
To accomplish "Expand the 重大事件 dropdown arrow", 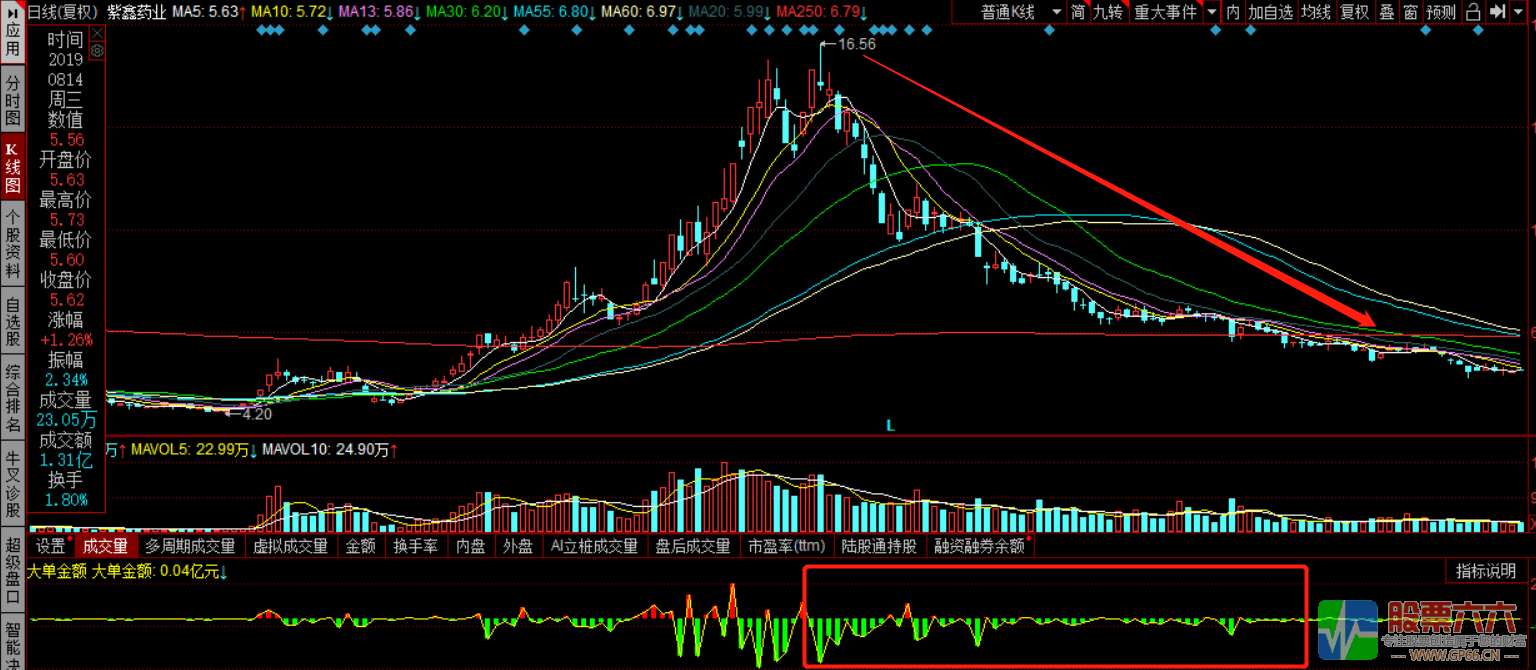I will (1211, 12).
